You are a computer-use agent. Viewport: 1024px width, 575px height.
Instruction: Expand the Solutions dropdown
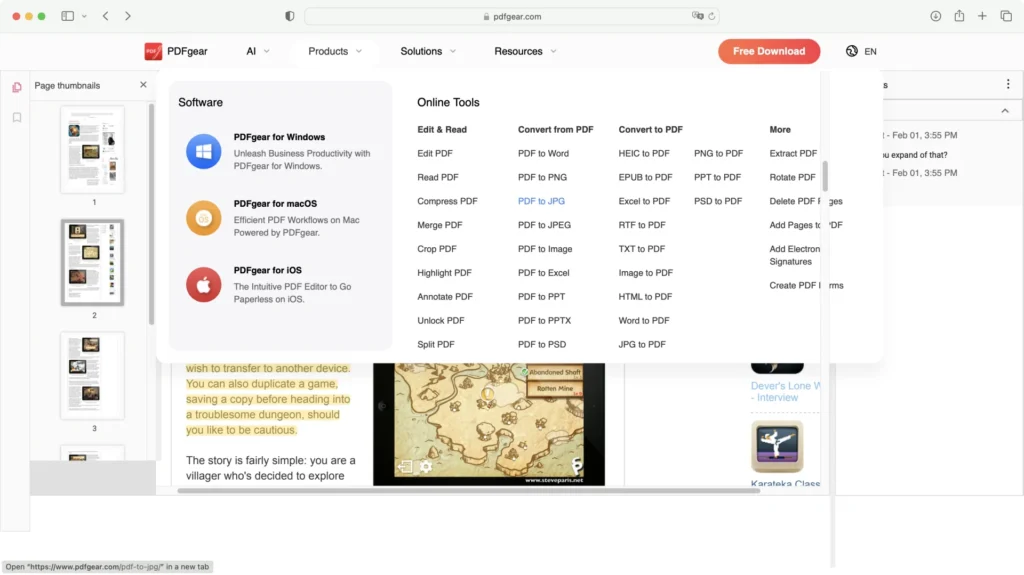(428, 51)
